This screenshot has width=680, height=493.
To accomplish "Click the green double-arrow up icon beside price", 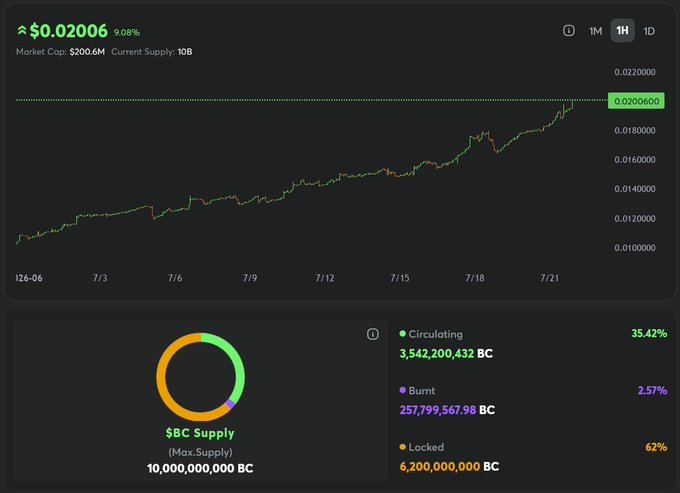I will pyautogui.click(x=22, y=31).
